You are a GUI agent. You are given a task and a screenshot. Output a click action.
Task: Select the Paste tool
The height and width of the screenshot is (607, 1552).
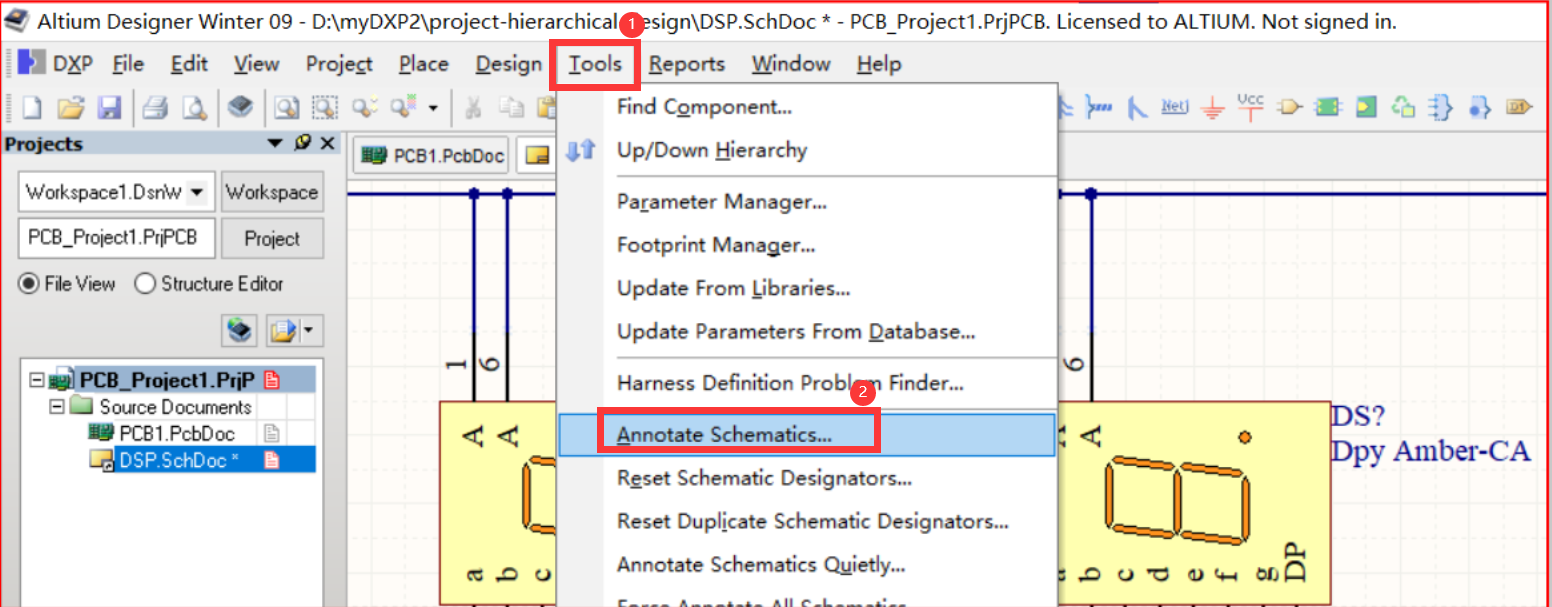coord(549,107)
